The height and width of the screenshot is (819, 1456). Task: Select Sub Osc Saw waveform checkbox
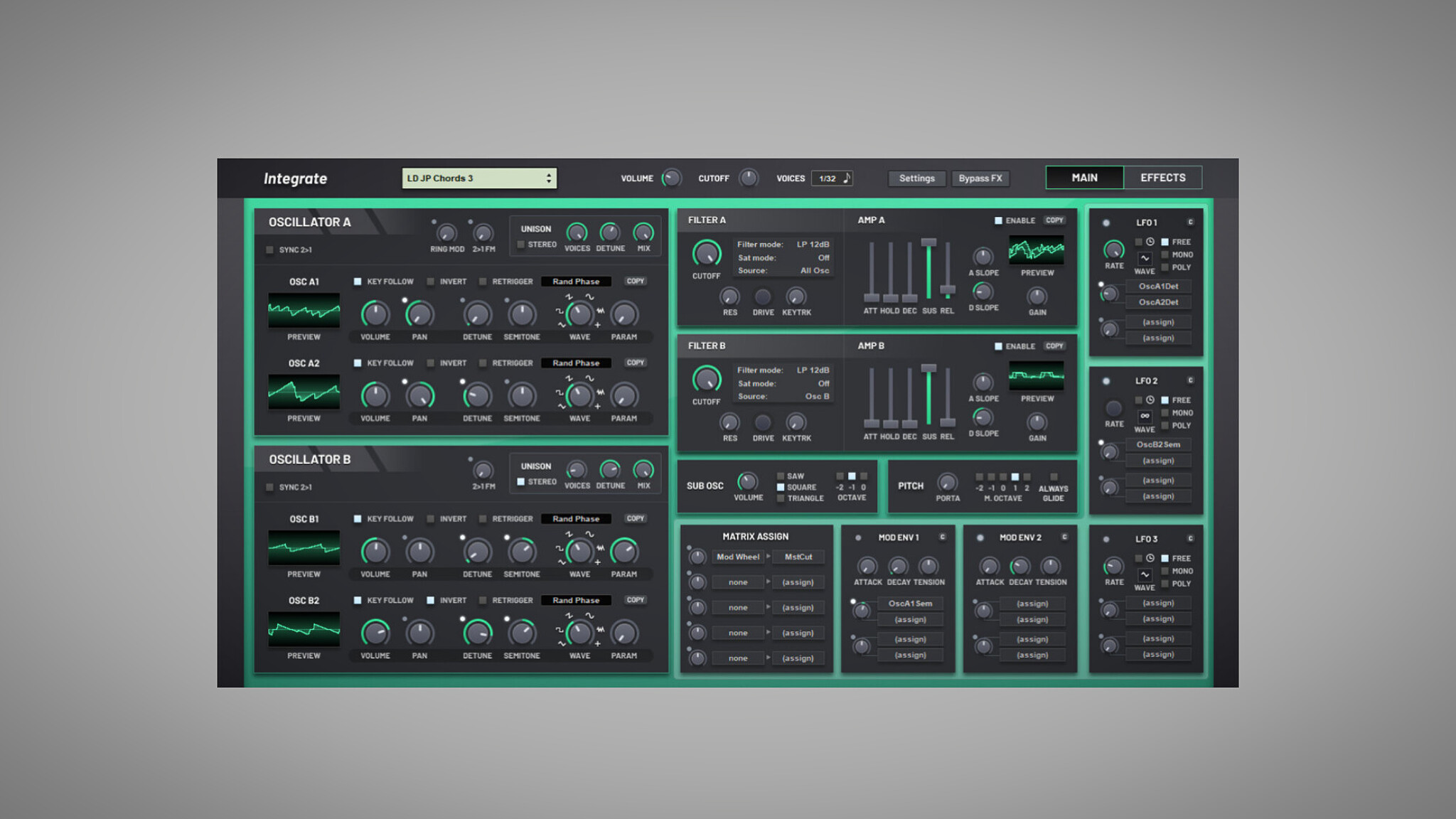tap(781, 476)
